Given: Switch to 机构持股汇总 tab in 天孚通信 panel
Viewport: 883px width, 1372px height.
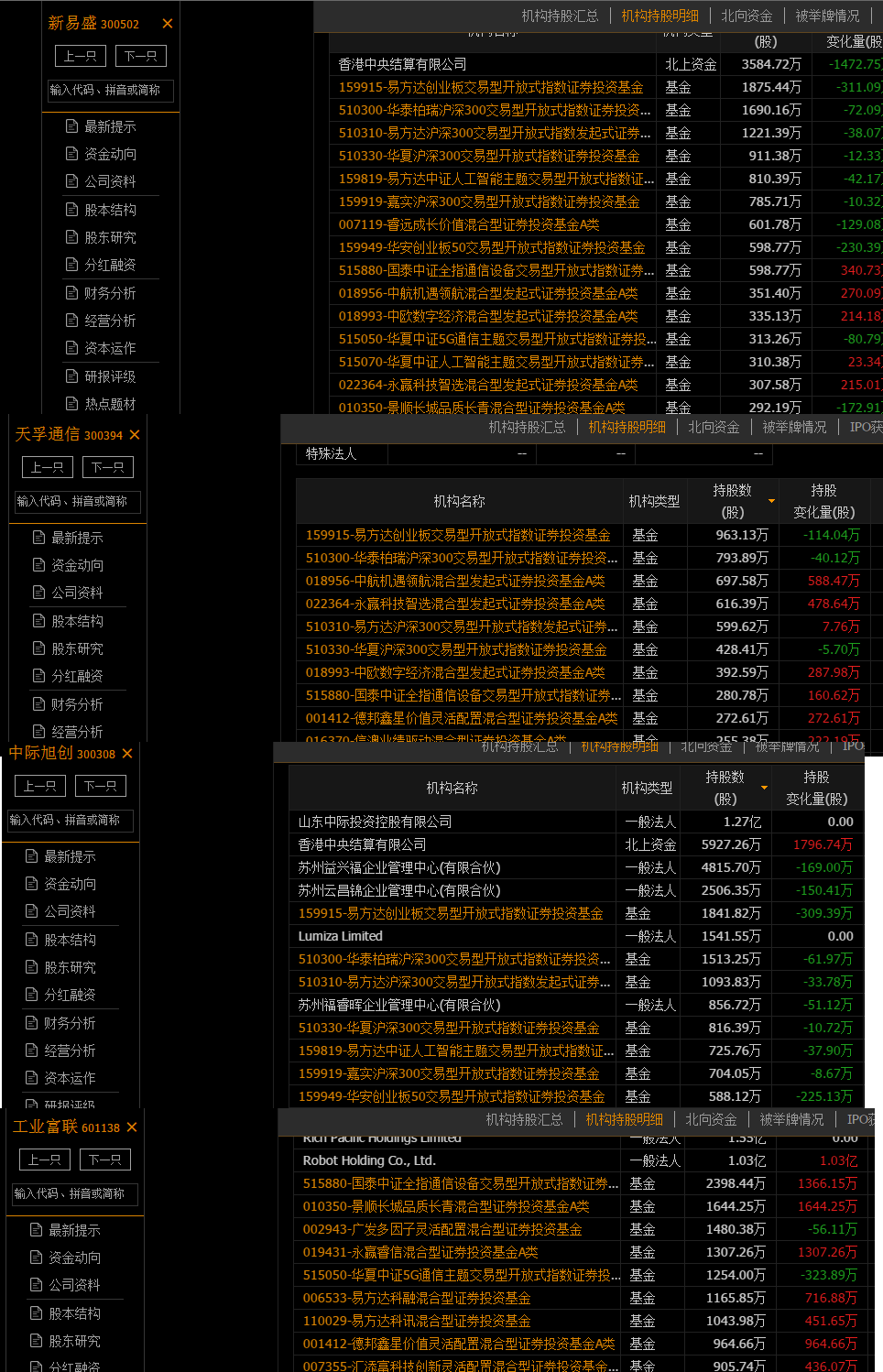Looking at the screenshot, I should pos(527,427).
